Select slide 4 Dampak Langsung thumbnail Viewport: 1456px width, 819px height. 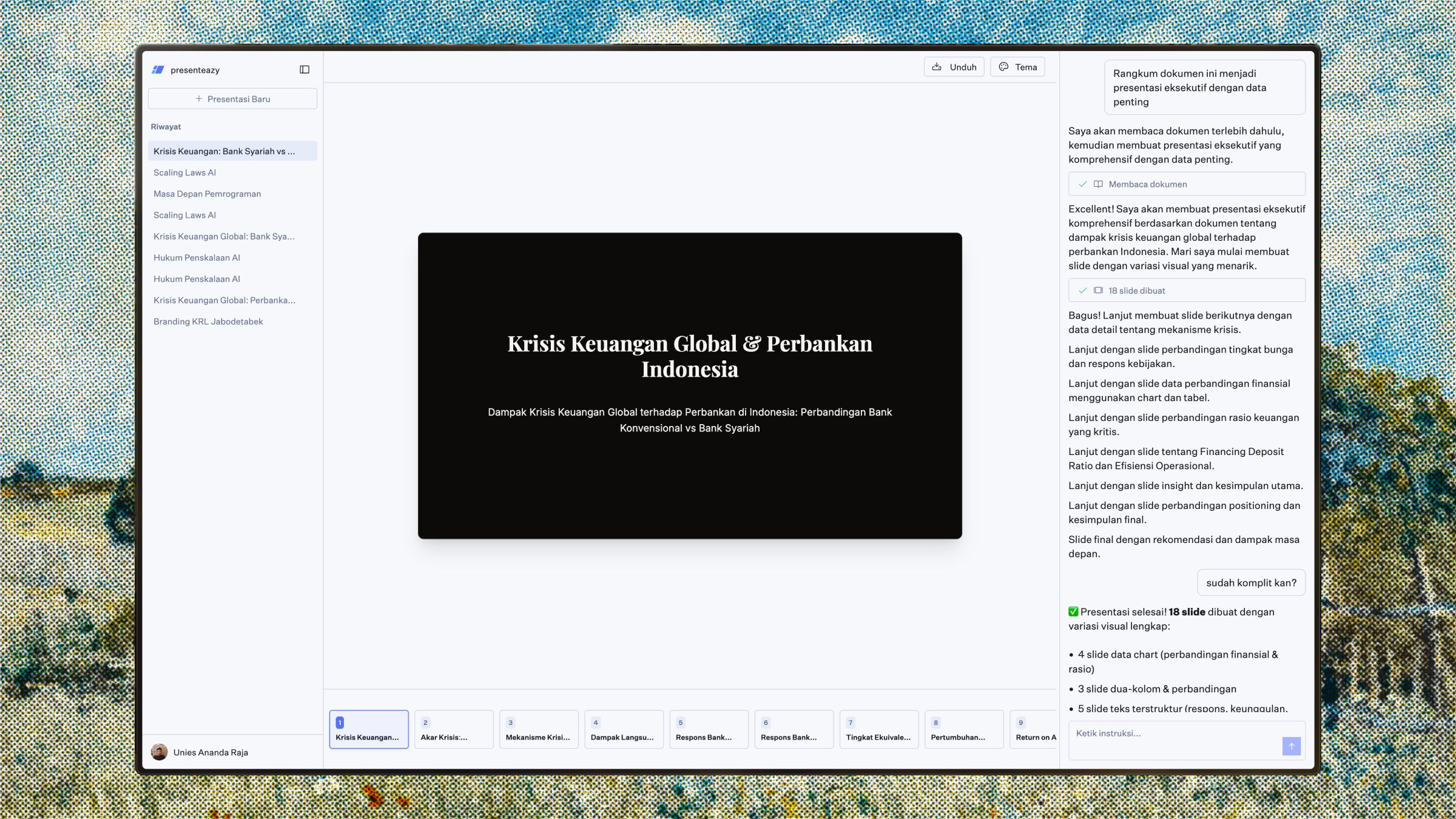pyautogui.click(x=623, y=729)
